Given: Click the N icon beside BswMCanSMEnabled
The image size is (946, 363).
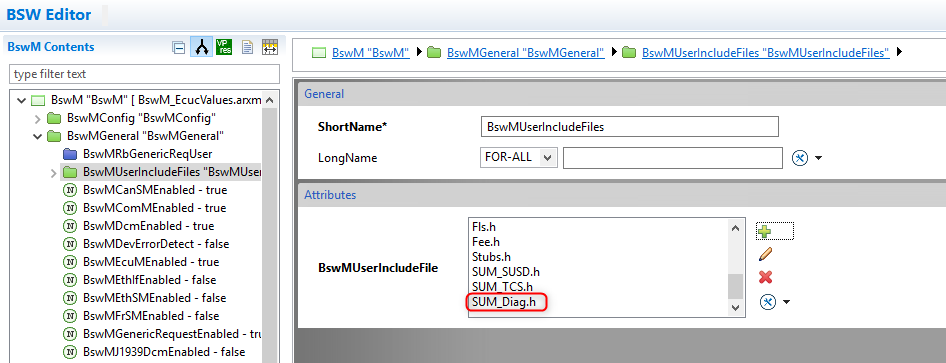Looking at the screenshot, I should [x=70, y=190].
